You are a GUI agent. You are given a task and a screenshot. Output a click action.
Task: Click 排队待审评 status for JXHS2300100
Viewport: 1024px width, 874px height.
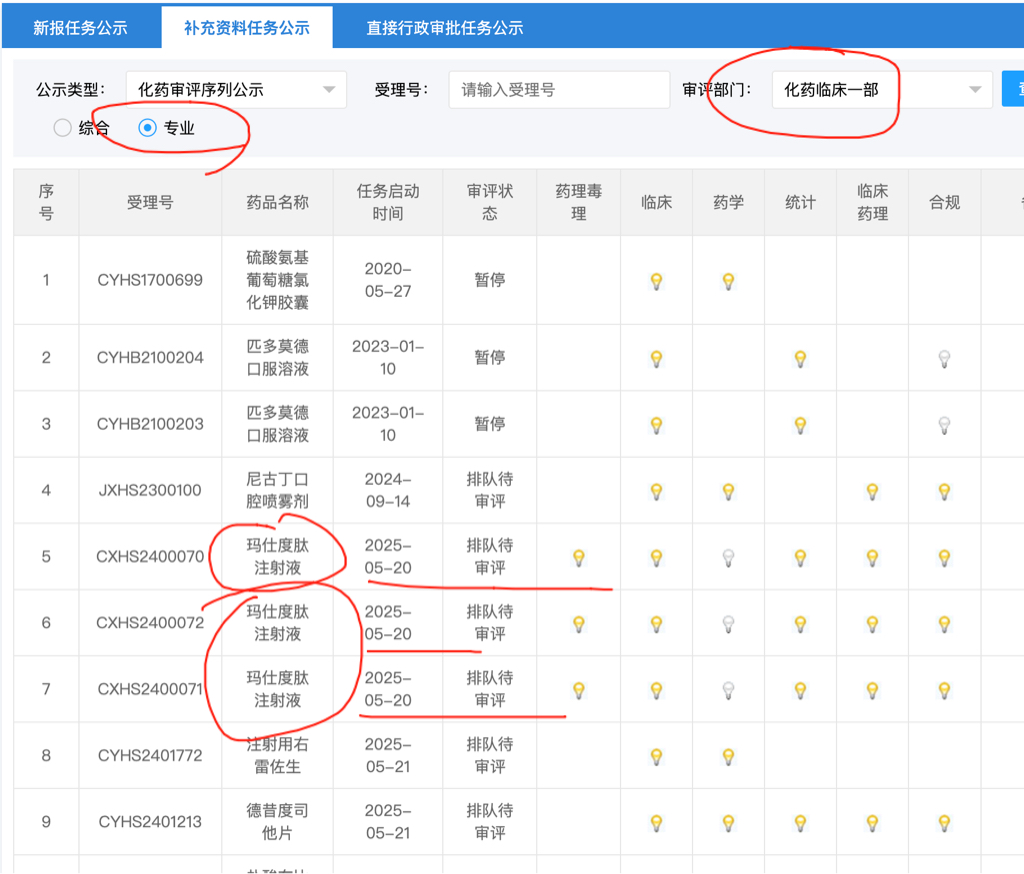point(490,491)
